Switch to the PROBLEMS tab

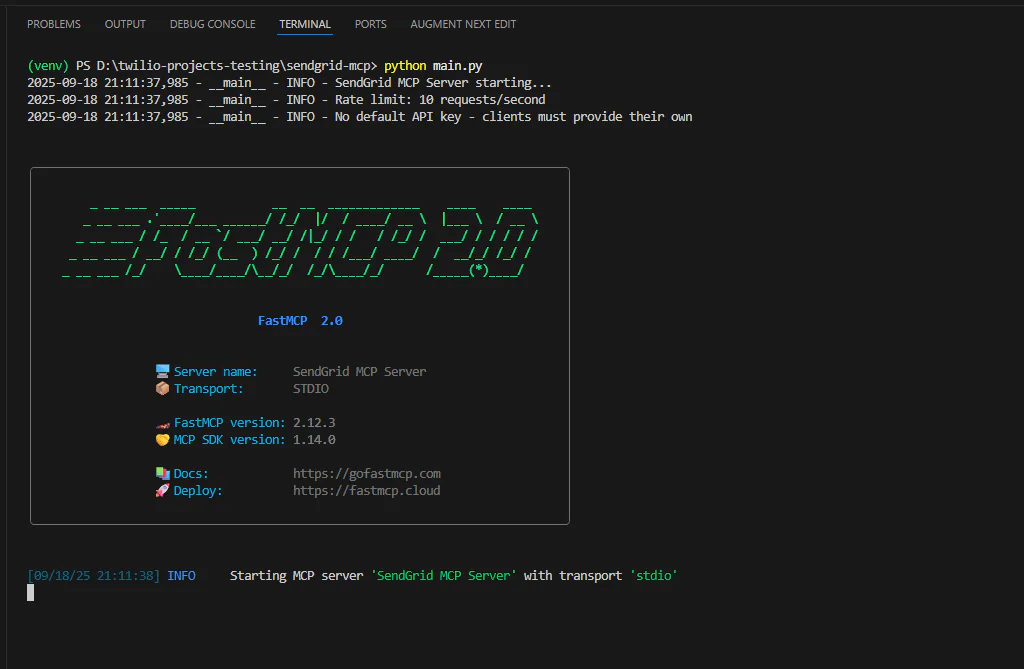coord(53,23)
